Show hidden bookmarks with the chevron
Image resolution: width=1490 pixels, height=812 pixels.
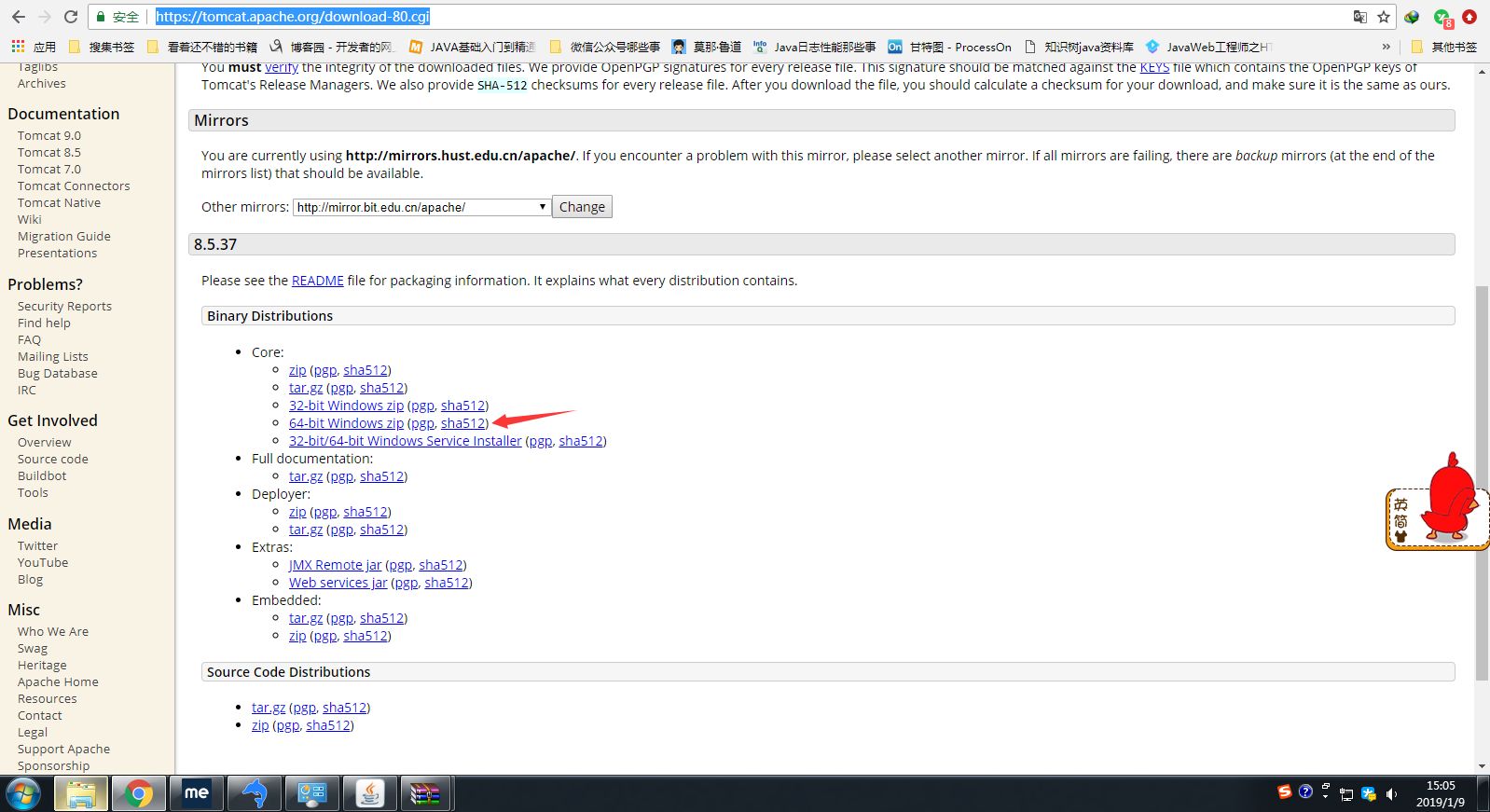coord(1386,47)
